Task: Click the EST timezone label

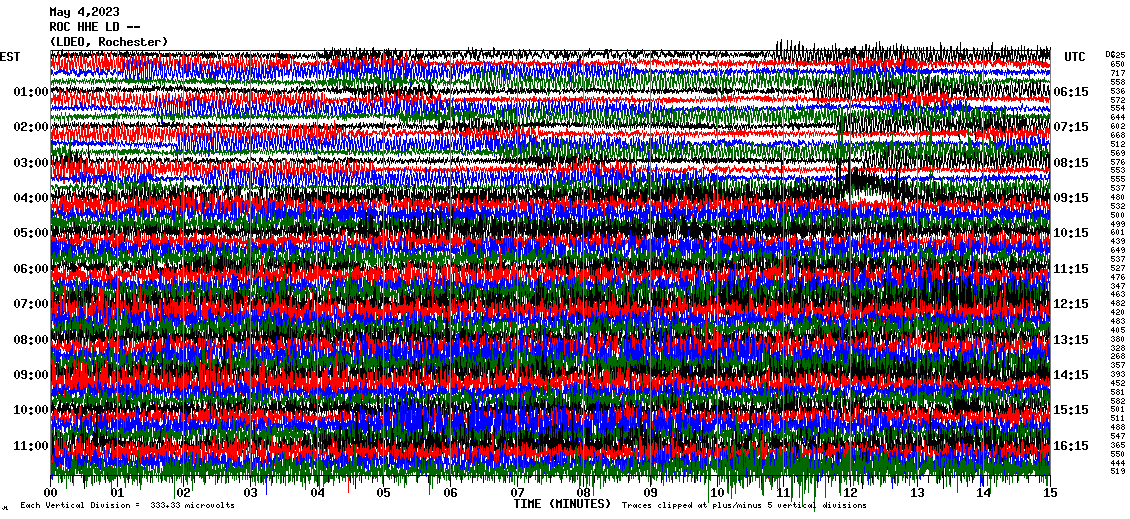Action: point(10,57)
